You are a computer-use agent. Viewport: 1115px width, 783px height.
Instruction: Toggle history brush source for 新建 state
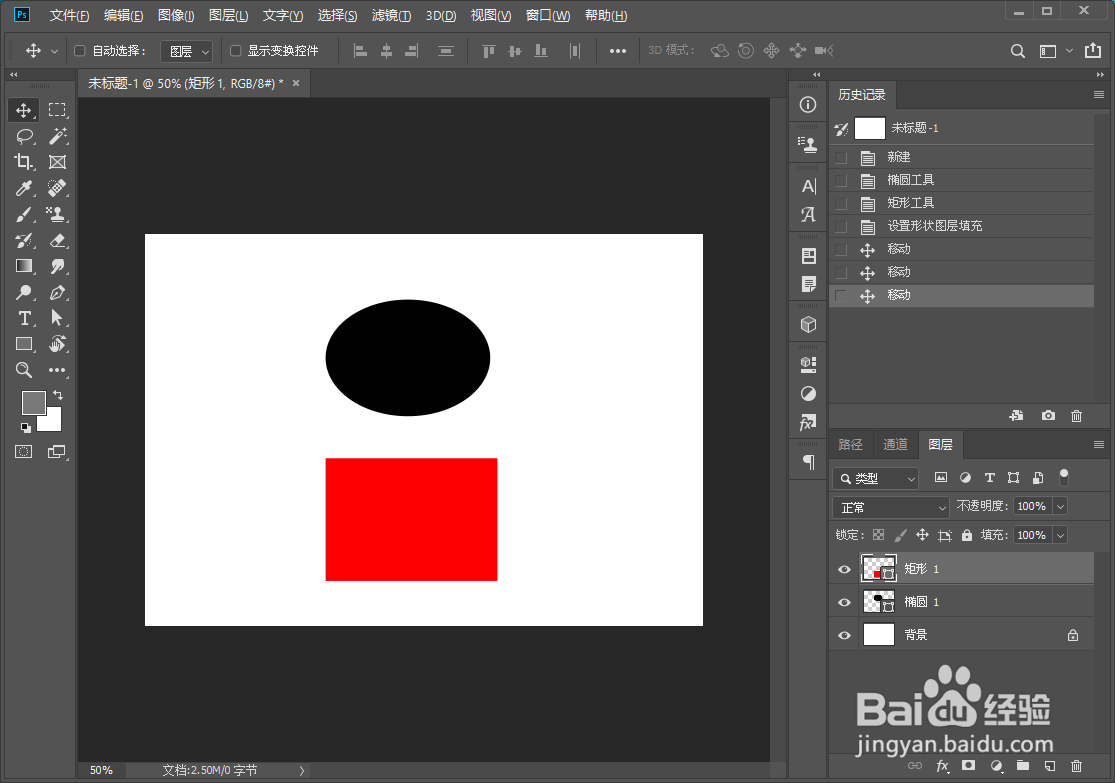pyautogui.click(x=841, y=157)
